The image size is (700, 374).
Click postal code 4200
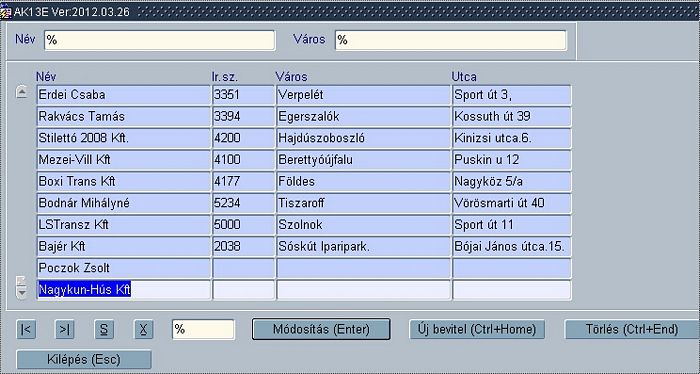coord(243,138)
